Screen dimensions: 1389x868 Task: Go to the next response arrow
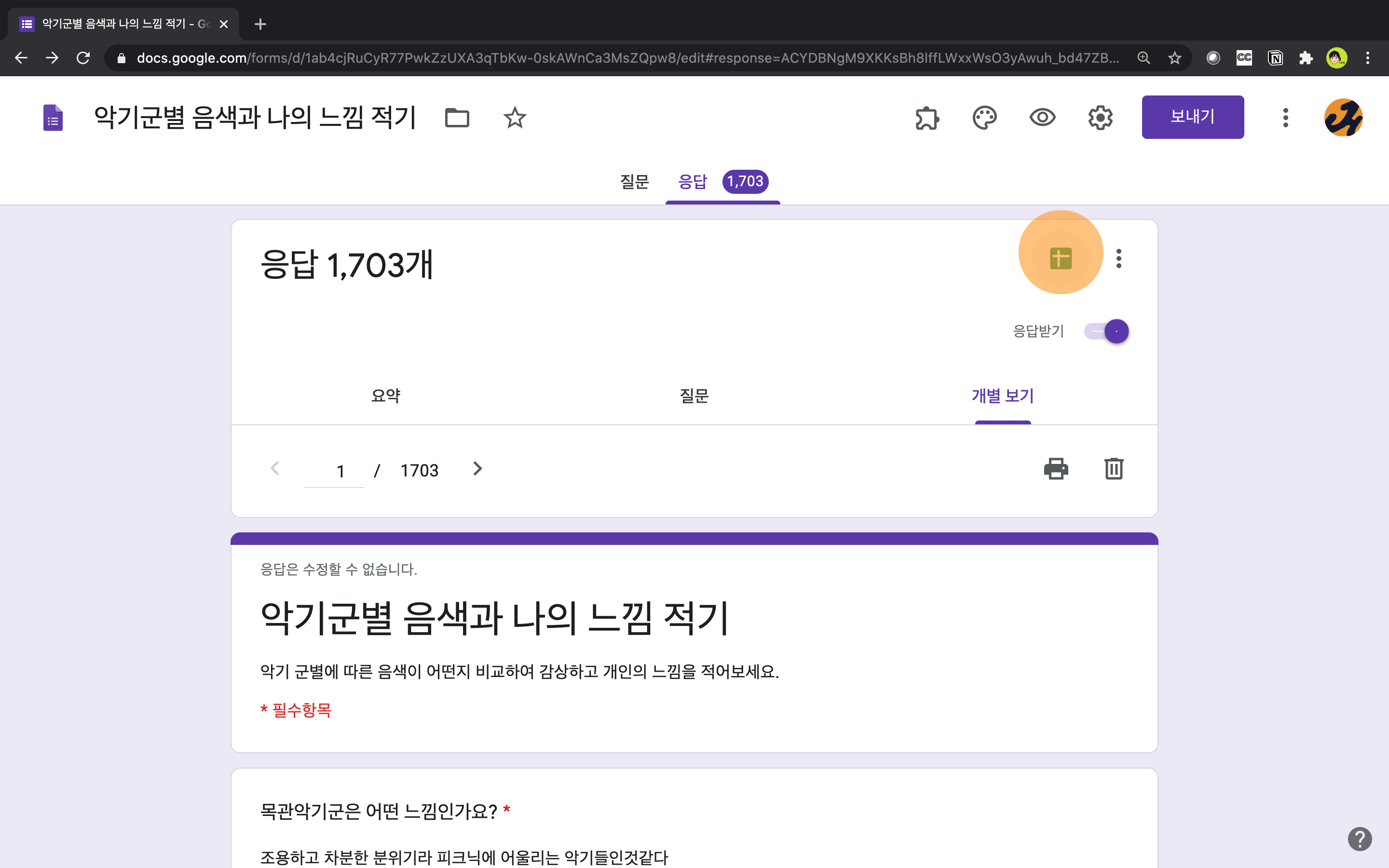point(477,468)
